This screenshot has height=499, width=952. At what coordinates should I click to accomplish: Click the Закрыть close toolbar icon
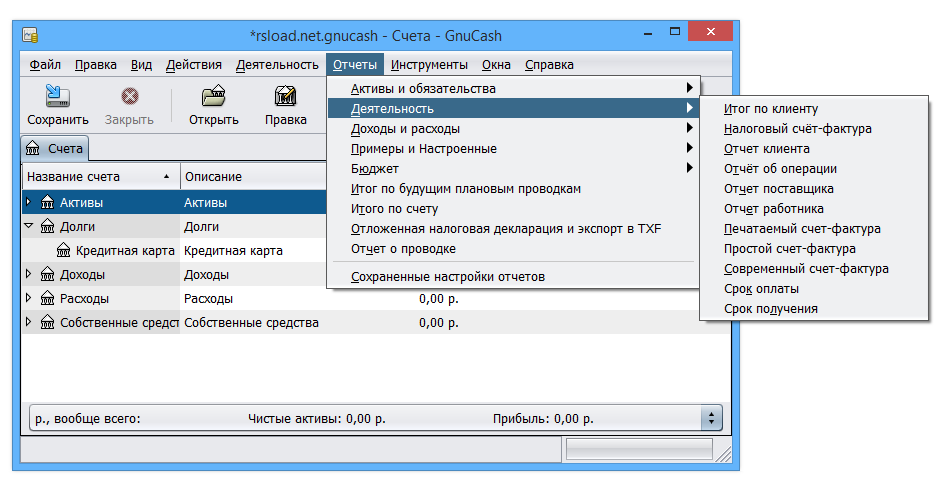(x=129, y=96)
